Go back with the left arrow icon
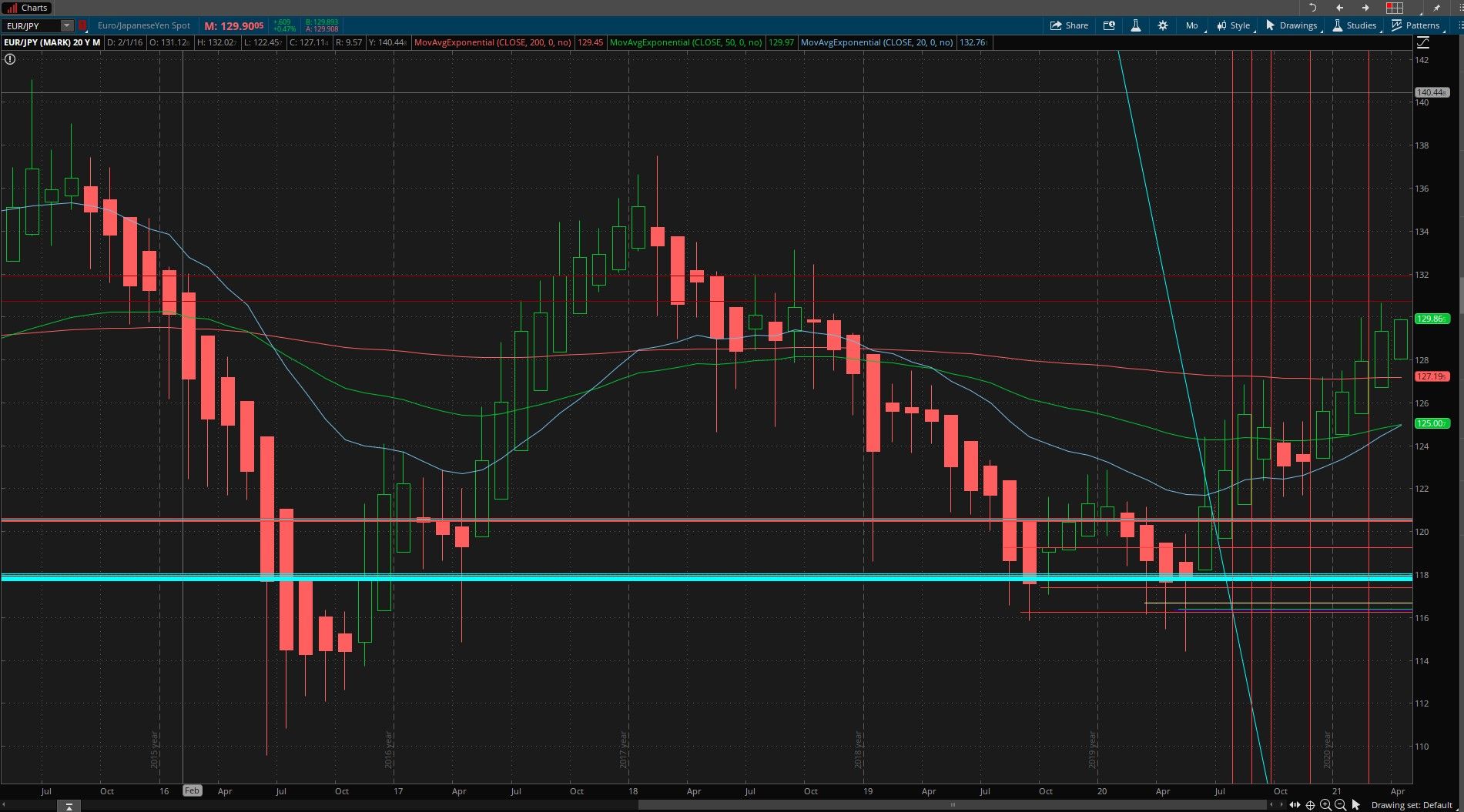Screen dimensions: 1464x812 [1339, 8]
